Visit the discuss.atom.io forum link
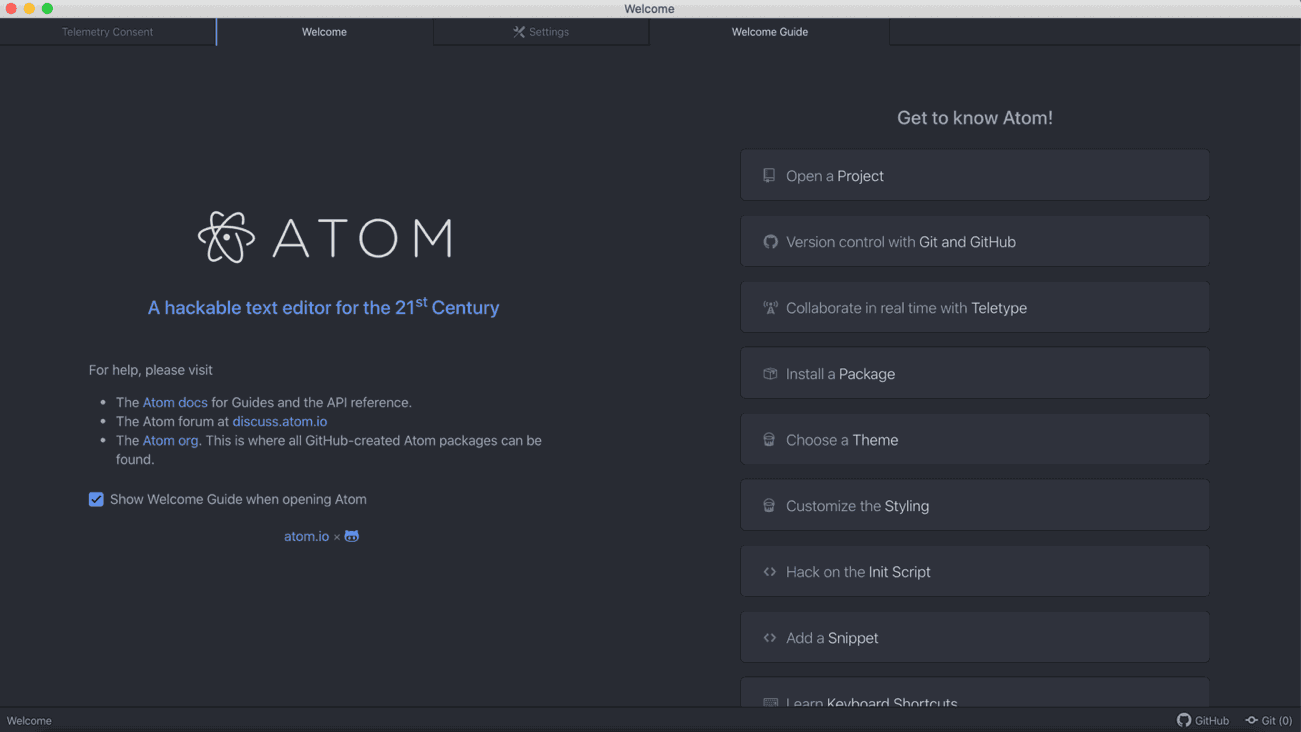This screenshot has height=732, width=1301. 280,421
